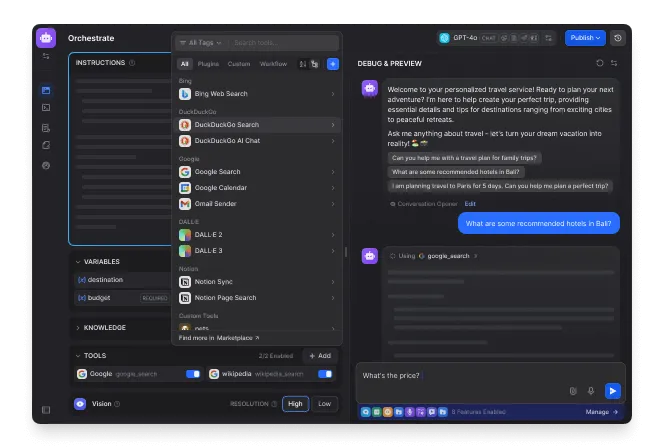Screen dimensions: 664x448
Task: Open the terminal icon in left sidebar
Action: (x=46, y=107)
